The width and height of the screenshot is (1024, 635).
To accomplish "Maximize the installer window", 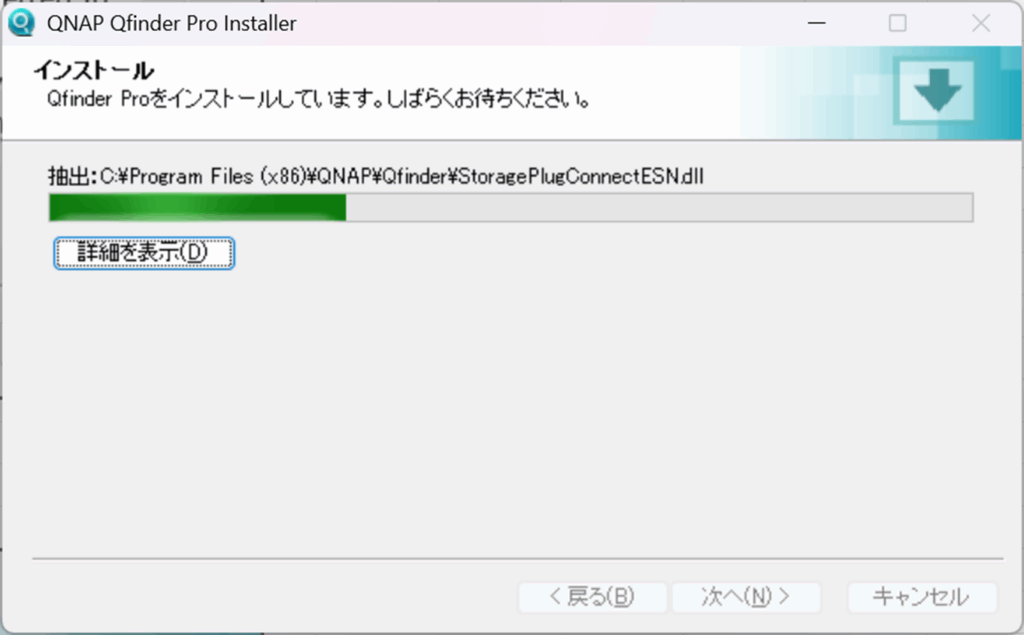I will 898,24.
